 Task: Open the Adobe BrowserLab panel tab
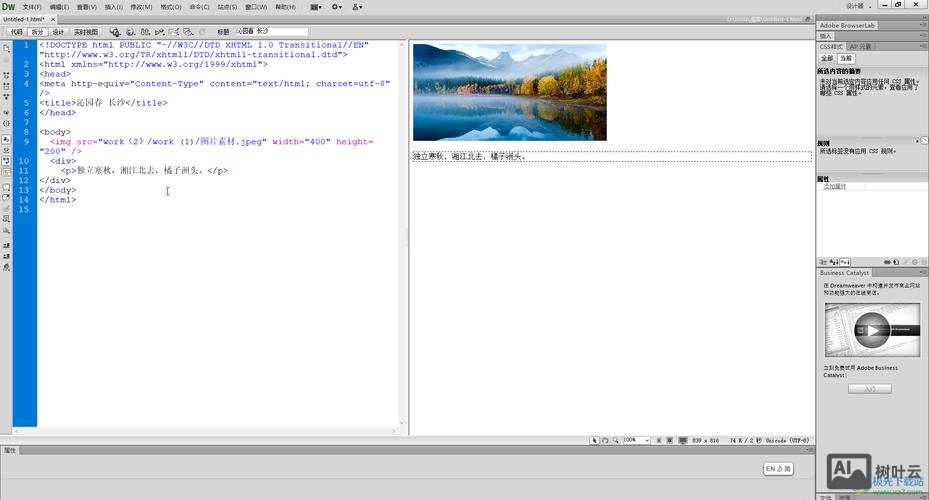pos(847,25)
